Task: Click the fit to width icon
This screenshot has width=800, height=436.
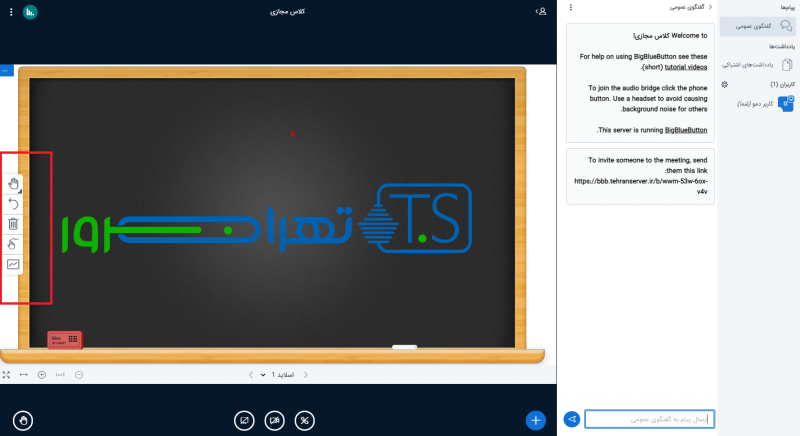Action: (24, 375)
